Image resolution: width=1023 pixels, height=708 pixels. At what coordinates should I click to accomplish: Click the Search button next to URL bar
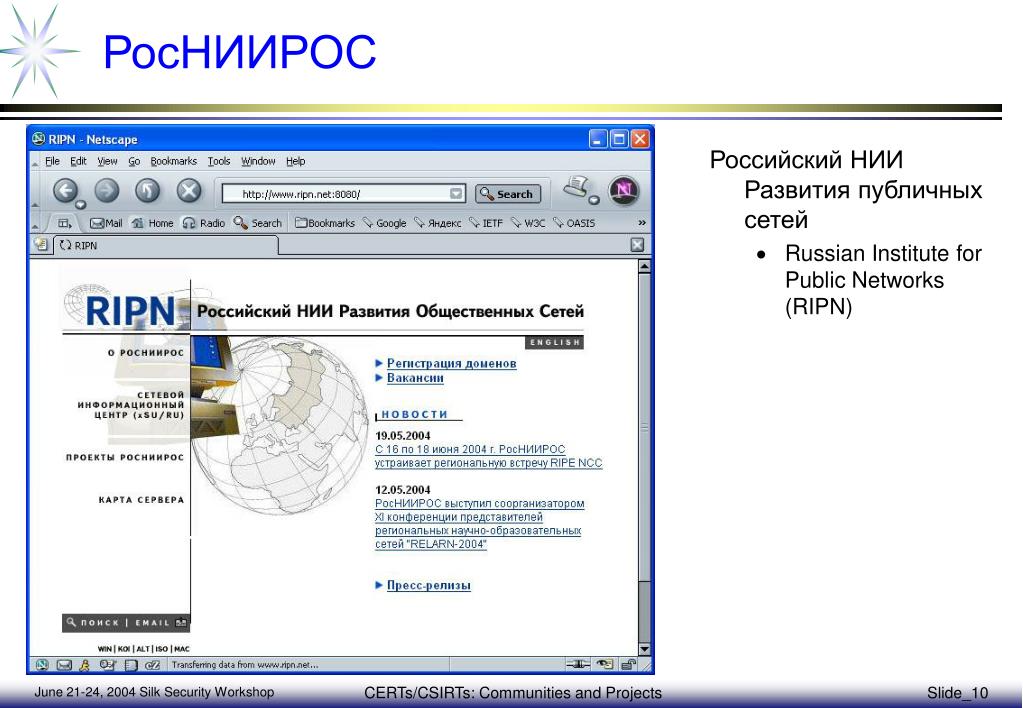pos(508,194)
